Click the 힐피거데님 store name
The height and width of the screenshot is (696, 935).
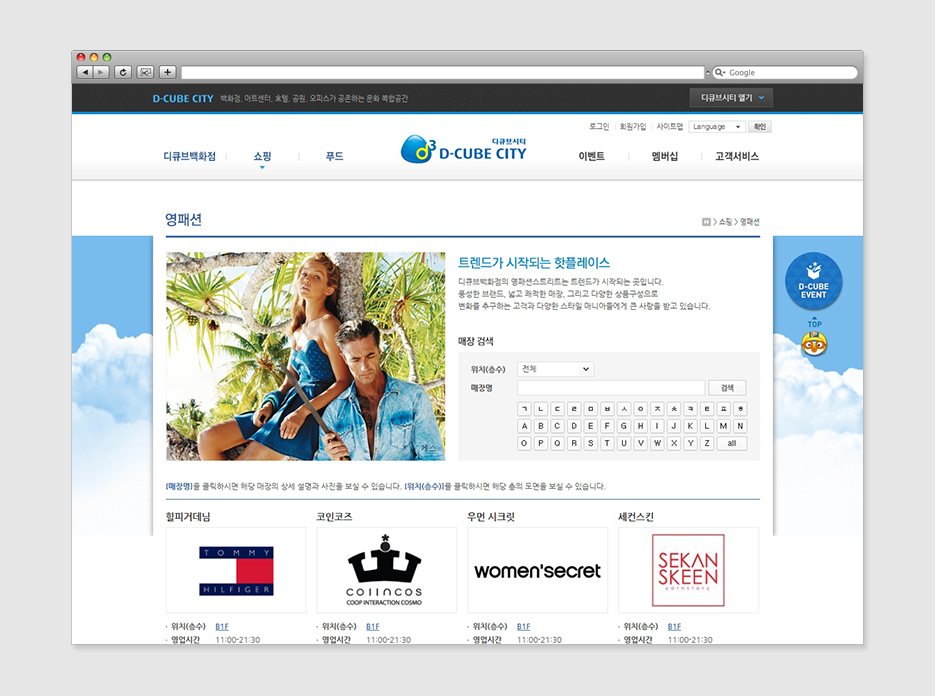tap(188, 516)
